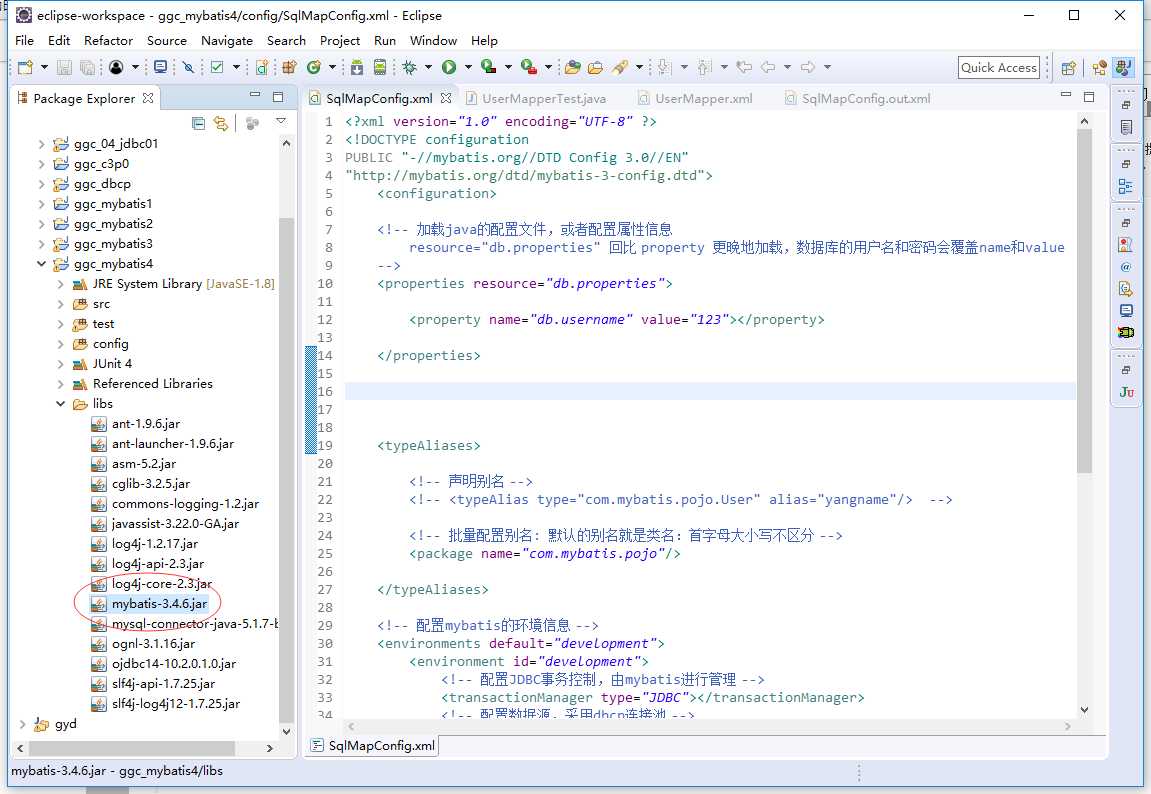Screen dimensions: 1151x794
Task: Click the Open Type icon
Action: tap(573, 68)
